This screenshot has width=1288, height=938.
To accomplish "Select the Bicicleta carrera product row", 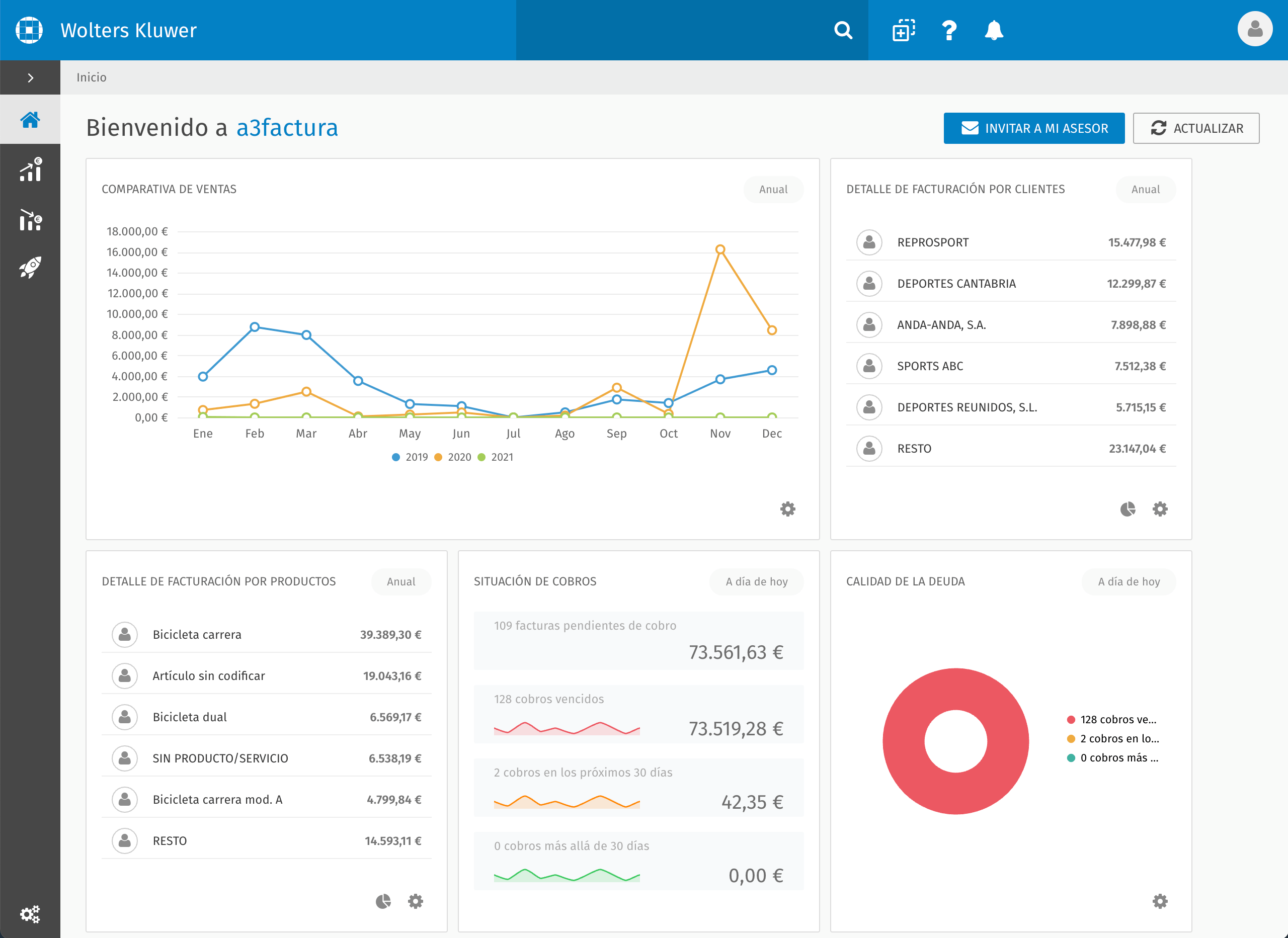I will pos(266,635).
